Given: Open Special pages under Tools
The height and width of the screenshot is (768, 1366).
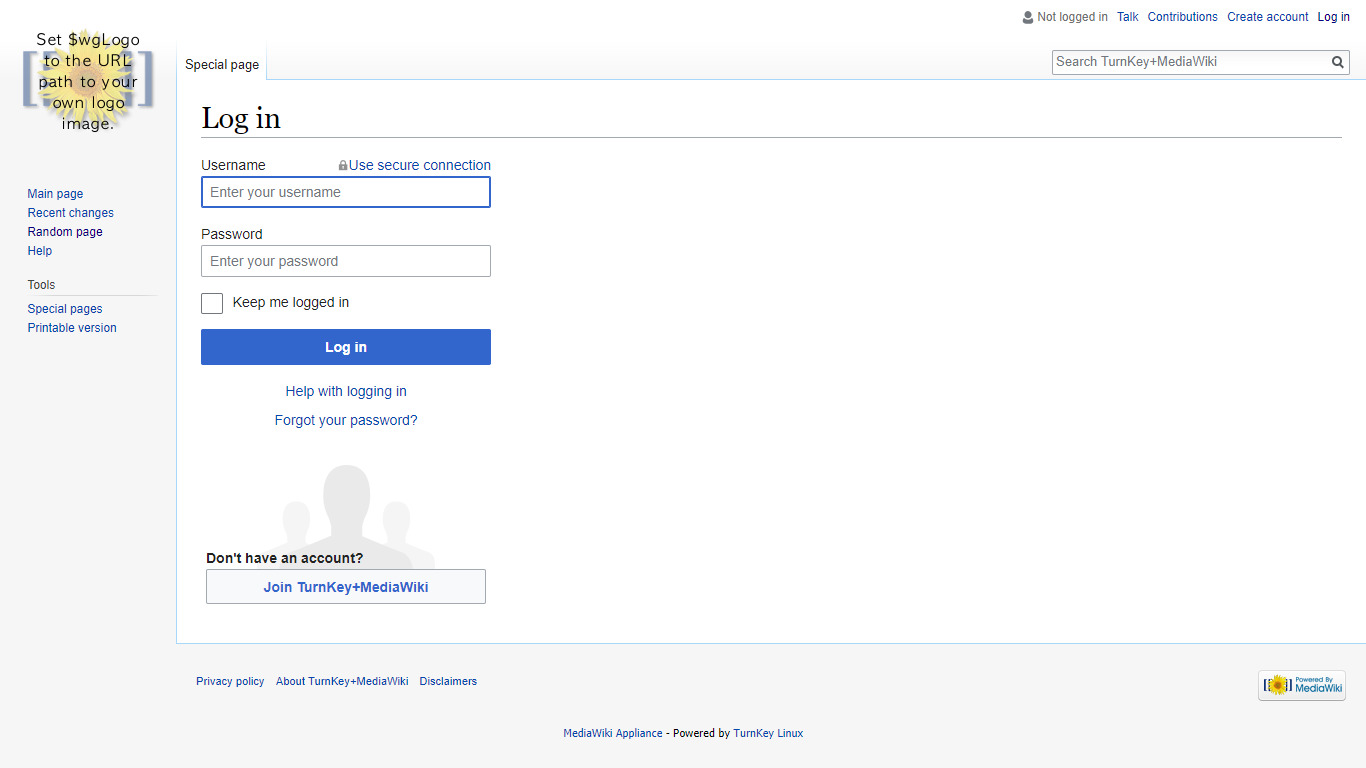Looking at the screenshot, I should [x=65, y=309].
